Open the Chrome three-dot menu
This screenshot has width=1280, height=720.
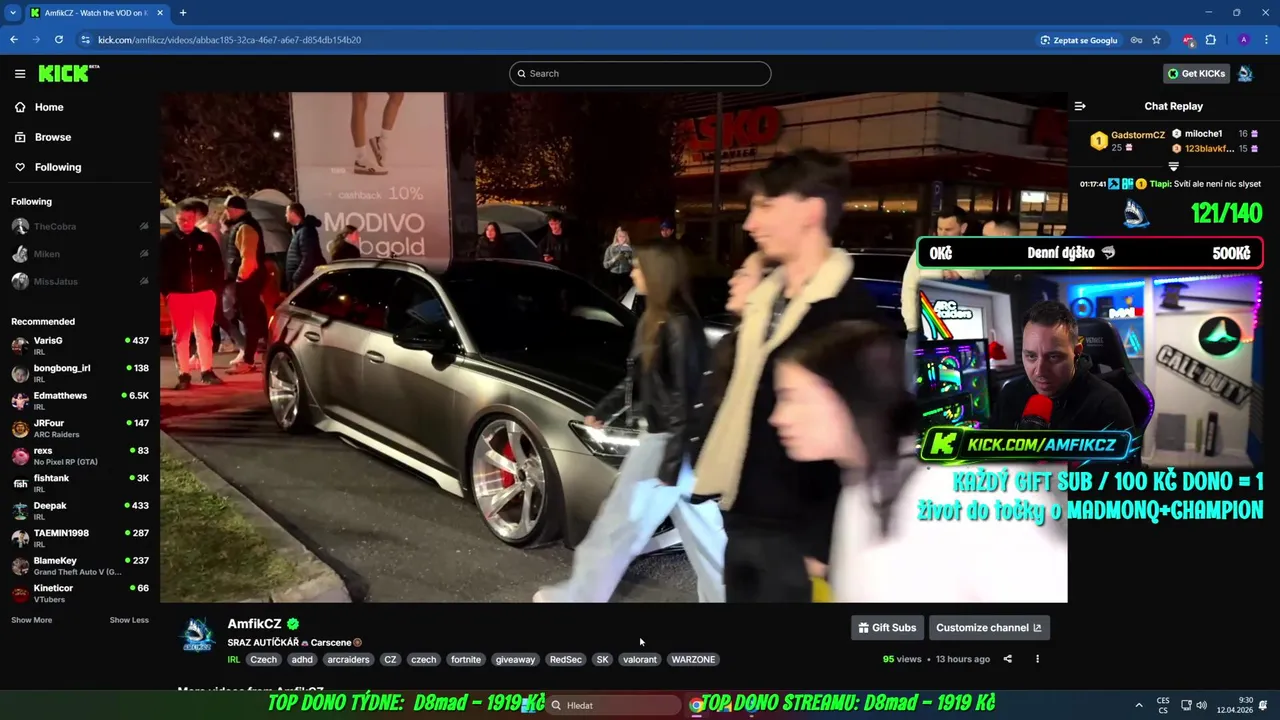click(1265, 40)
